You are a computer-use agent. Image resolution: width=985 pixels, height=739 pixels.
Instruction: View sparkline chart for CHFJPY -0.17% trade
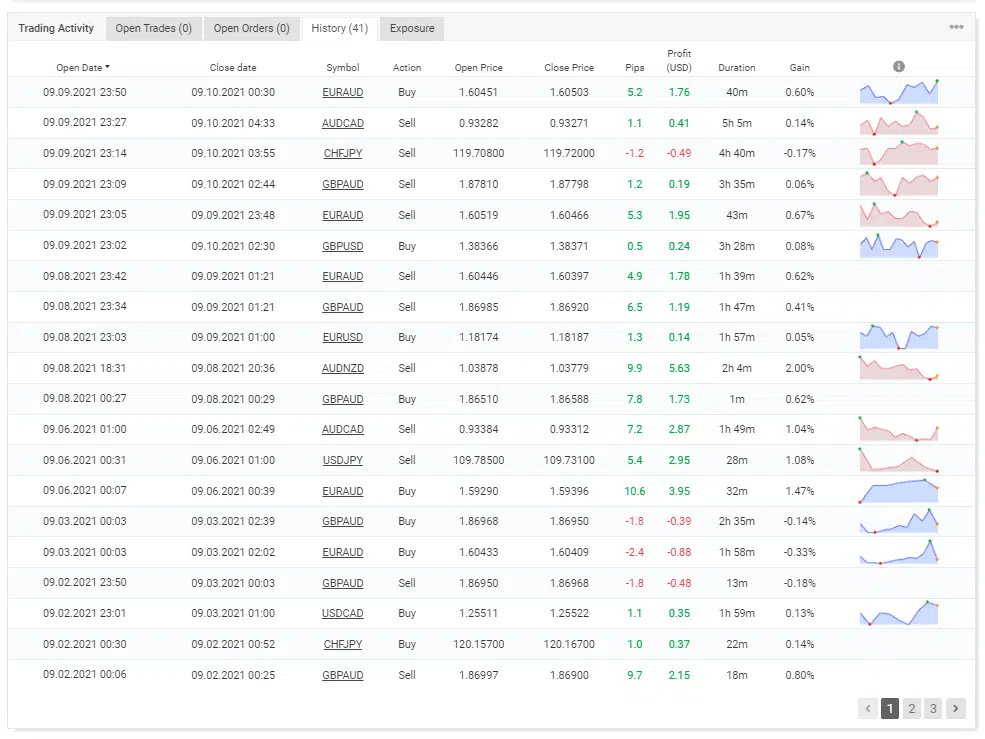(x=899, y=153)
